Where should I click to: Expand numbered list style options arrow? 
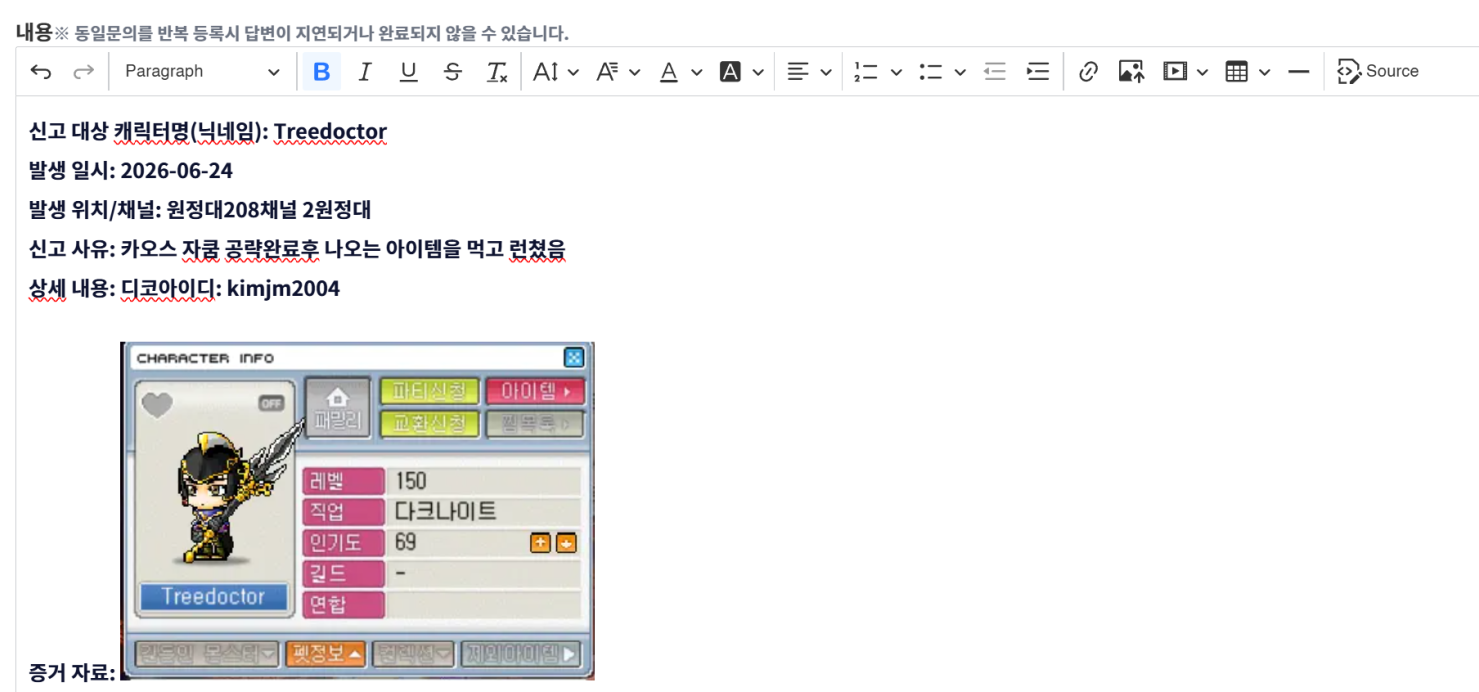(896, 71)
